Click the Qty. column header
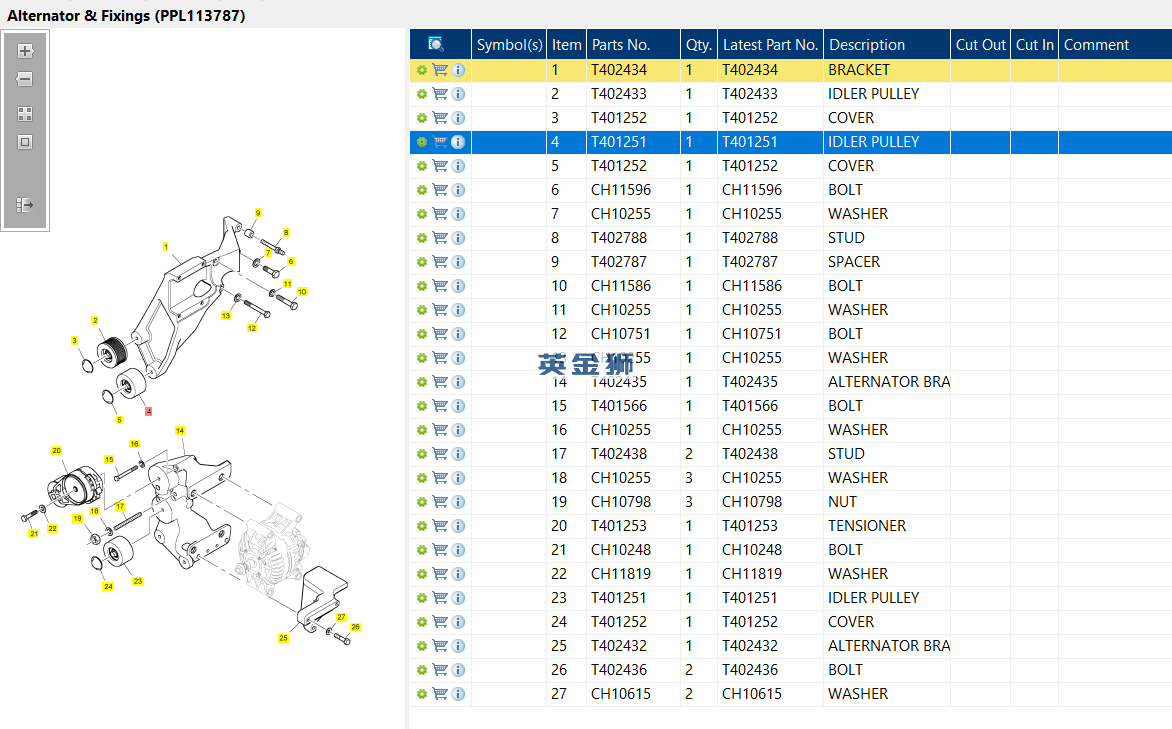The height and width of the screenshot is (729, 1172). pyautogui.click(x=699, y=44)
